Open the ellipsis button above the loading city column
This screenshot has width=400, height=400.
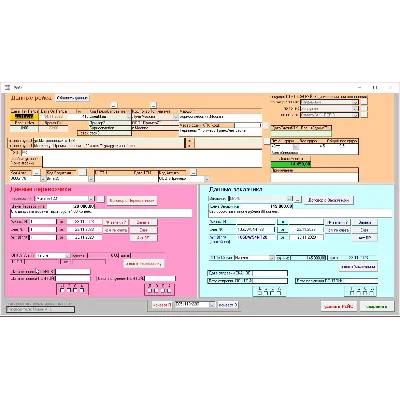[x=153, y=105]
